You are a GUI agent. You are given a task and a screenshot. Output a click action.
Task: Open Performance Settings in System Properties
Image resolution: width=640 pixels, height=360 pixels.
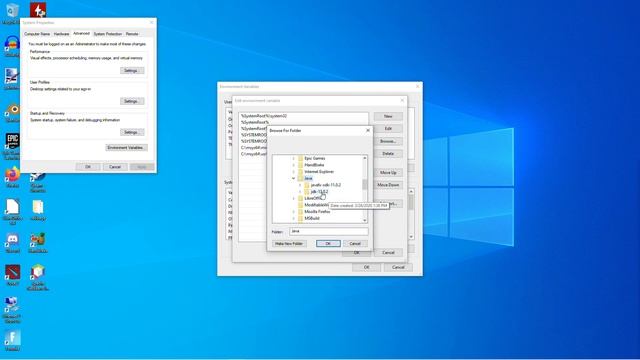point(132,71)
